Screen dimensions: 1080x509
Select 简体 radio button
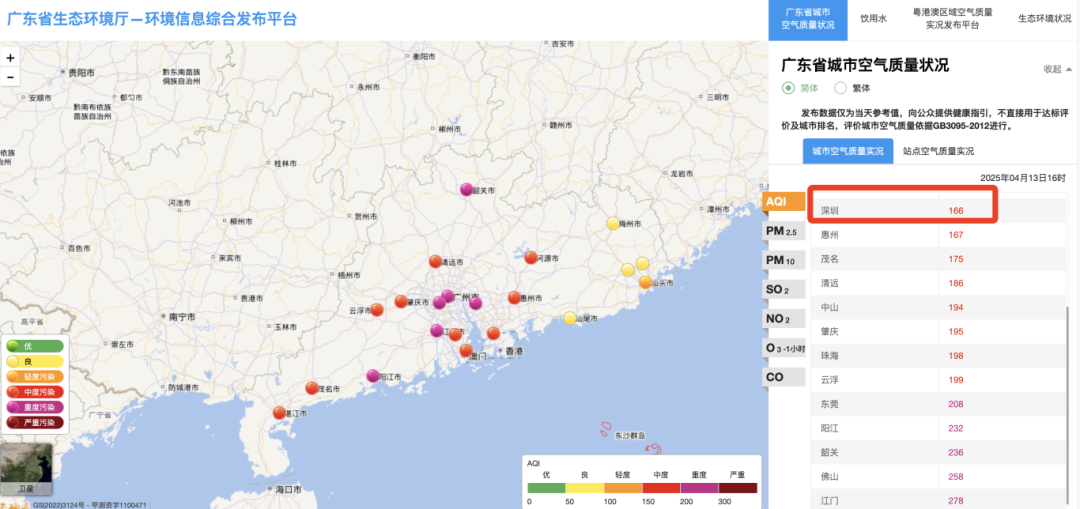coord(788,88)
